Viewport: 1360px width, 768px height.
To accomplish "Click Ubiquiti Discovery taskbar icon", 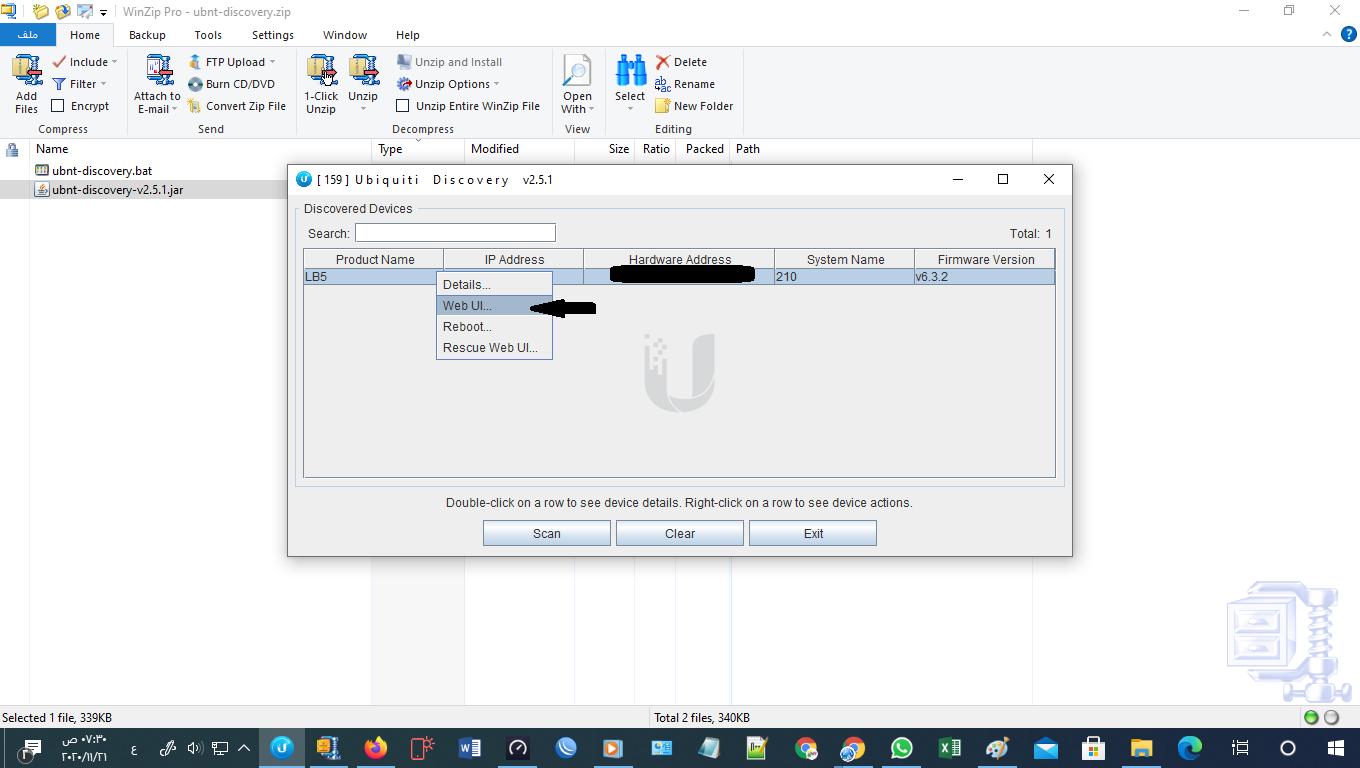I will [283, 747].
